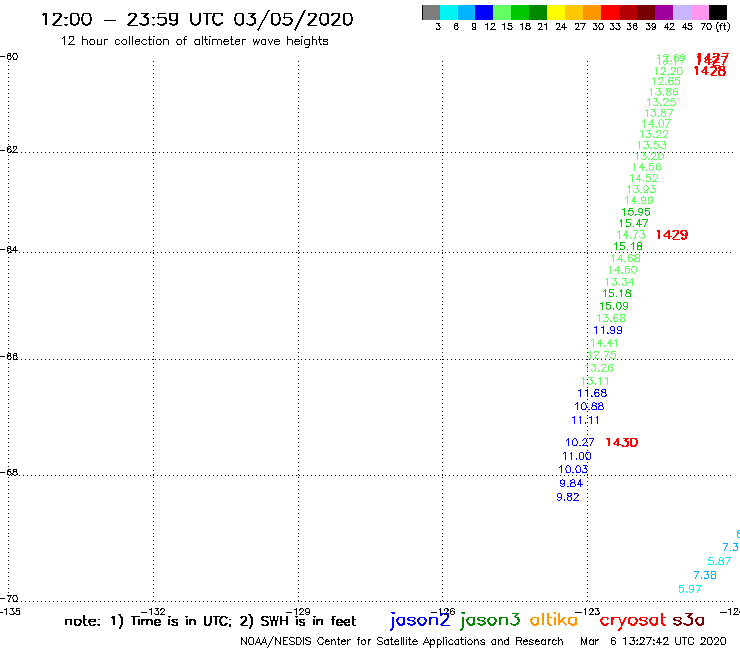Click the -70 latitude axis label

[x=9, y=598]
